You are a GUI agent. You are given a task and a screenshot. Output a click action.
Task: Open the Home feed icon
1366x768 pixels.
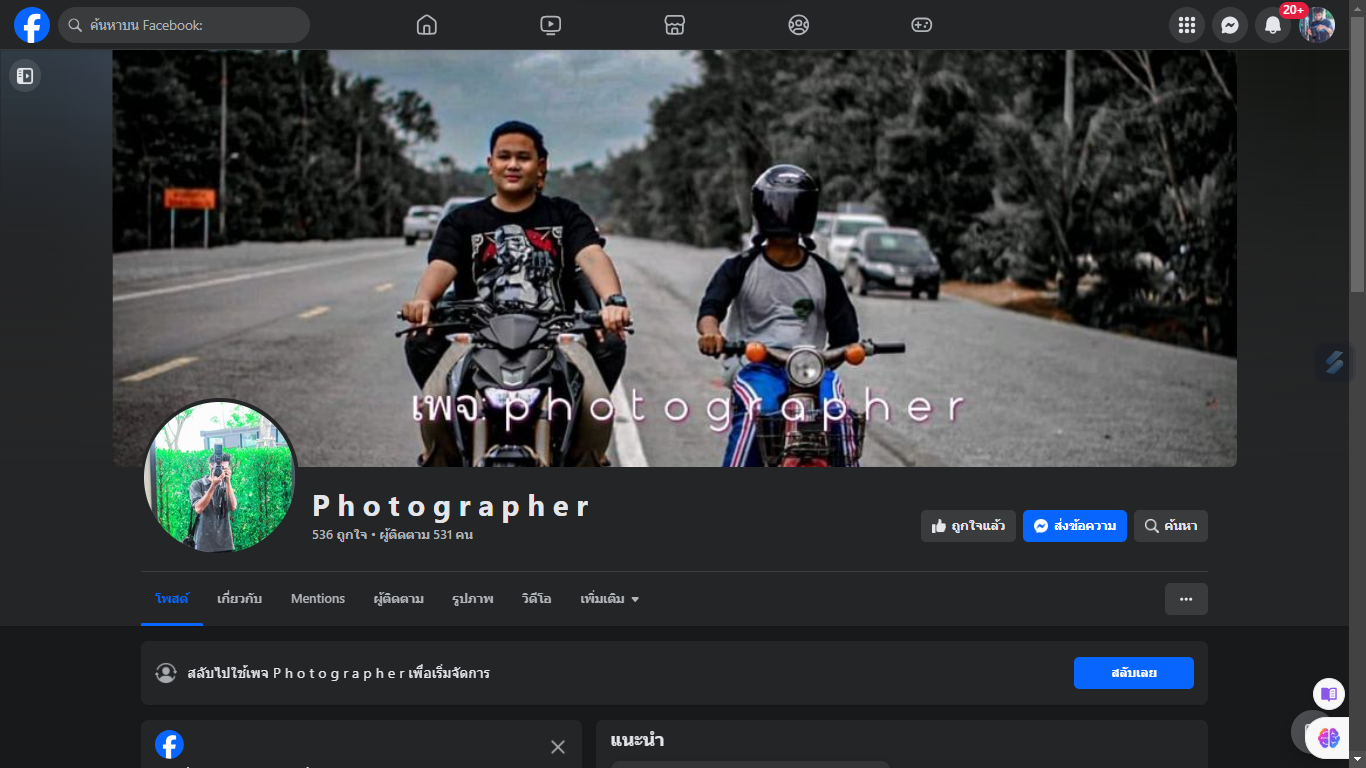click(x=427, y=25)
